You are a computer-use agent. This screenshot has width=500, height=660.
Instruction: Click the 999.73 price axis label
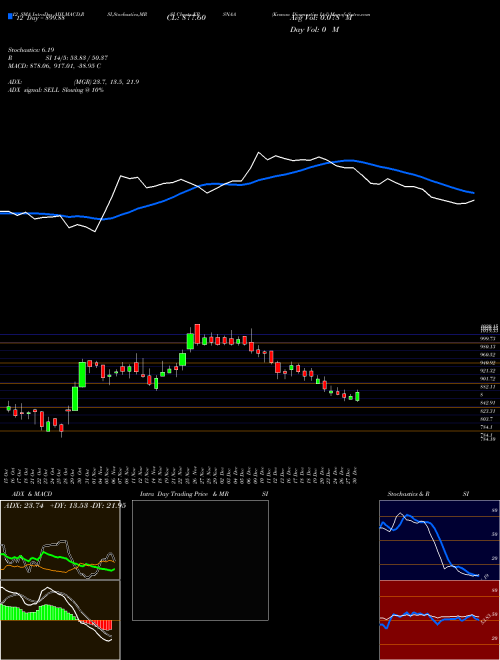pos(490,338)
